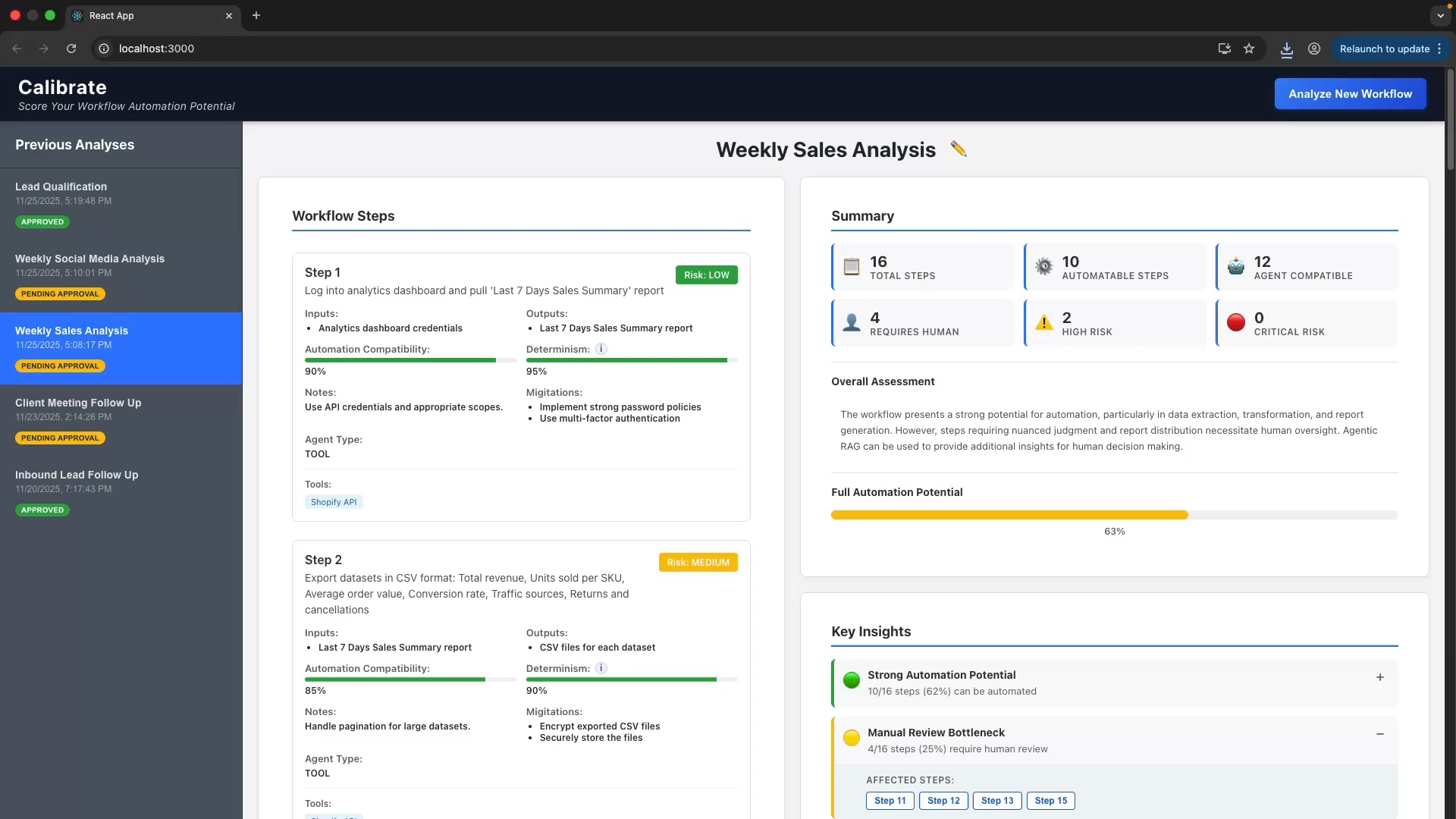The width and height of the screenshot is (1456, 819).
Task: Click the Step 11 affected step chip
Action: click(890, 801)
